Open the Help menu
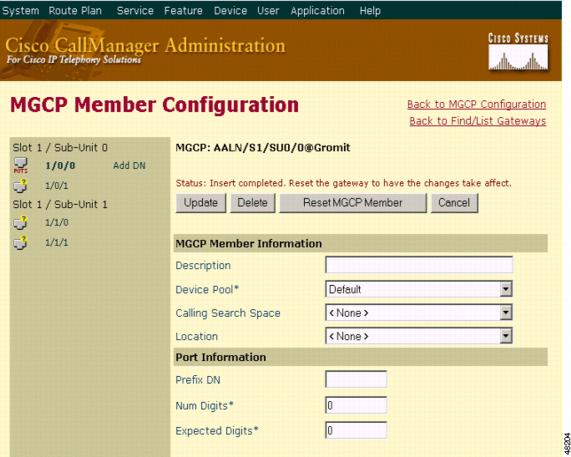571x457 pixels. (x=370, y=11)
